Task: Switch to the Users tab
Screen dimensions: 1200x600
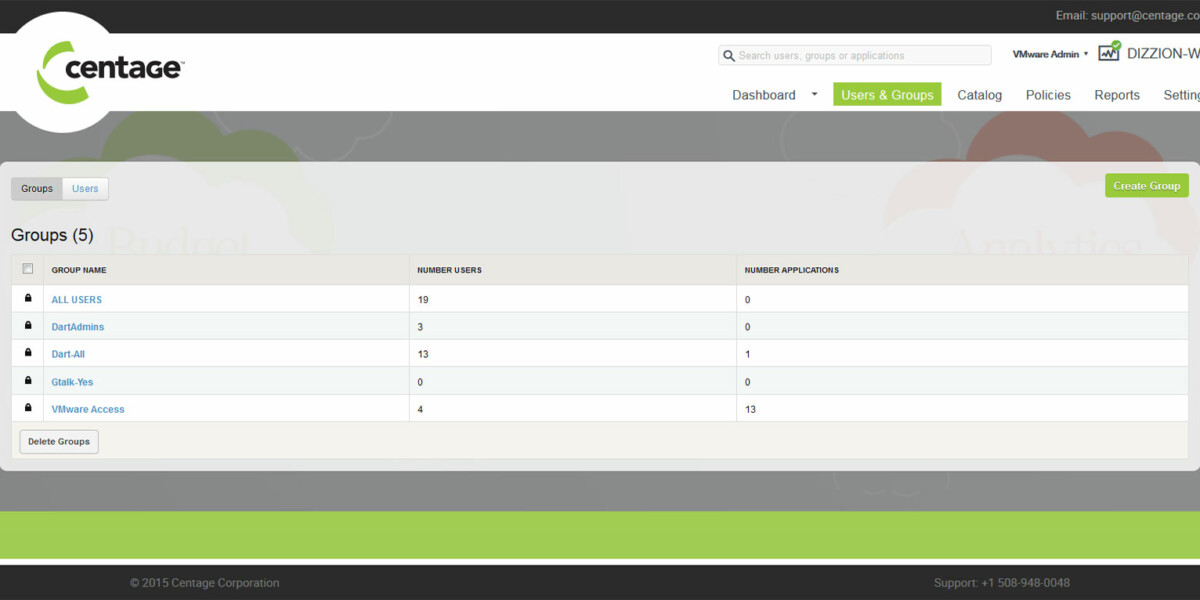Action: [x=85, y=189]
